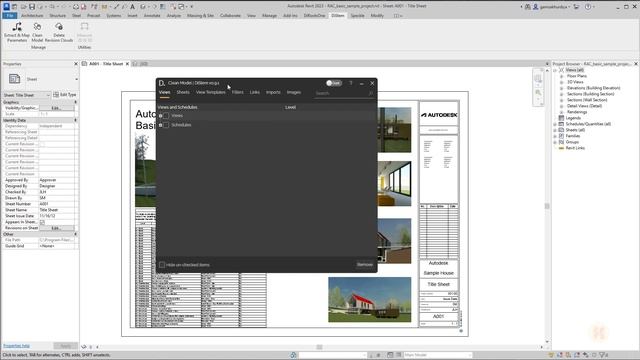The image size is (640, 360).
Task: Click the filter icon in the status bar
Action: (602, 355)
